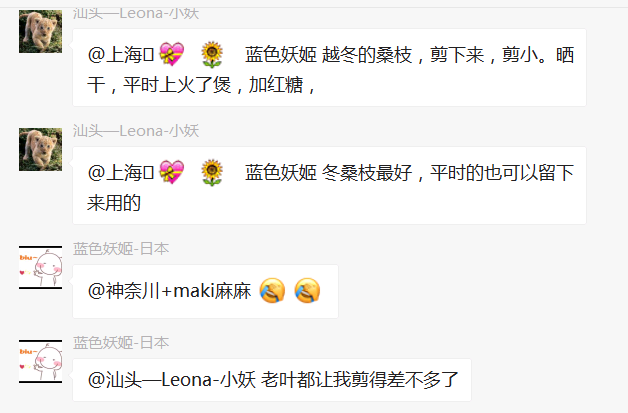Click the lion cub avatar beside the 越冬的桑枝 message
The image size is (628, 413).
point(40,32)
